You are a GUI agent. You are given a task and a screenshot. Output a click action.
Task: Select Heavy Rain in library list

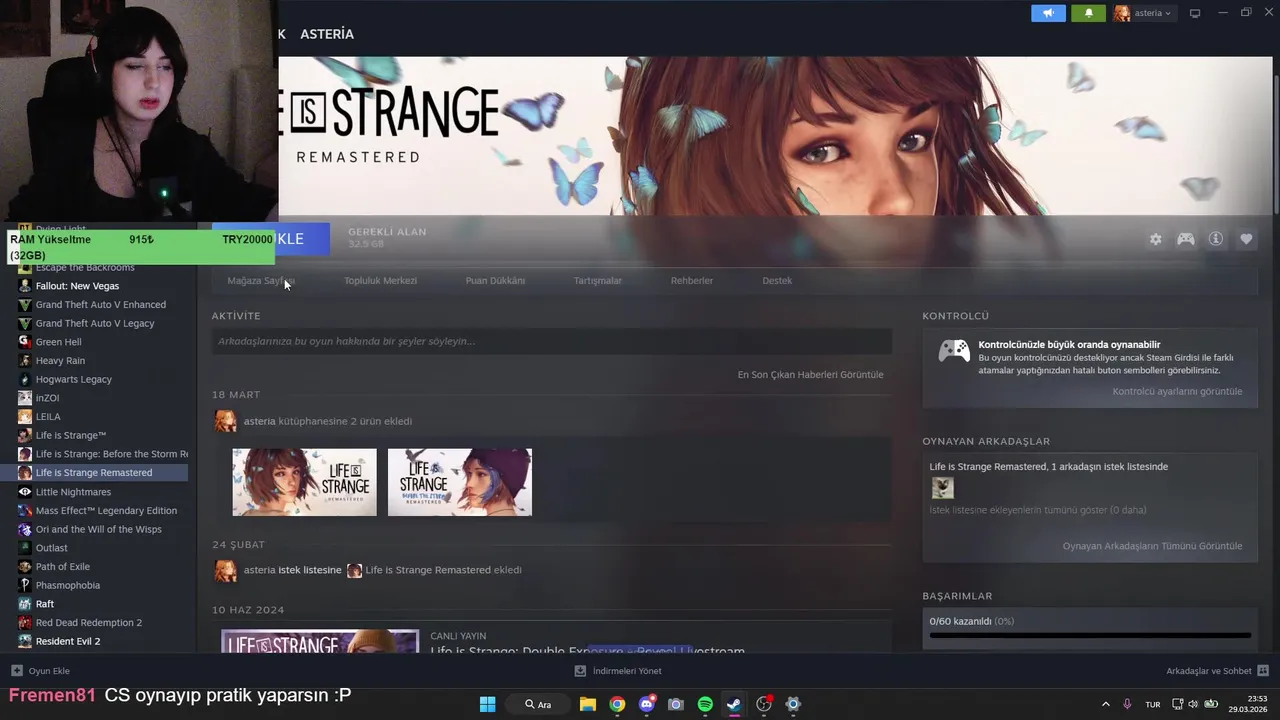coord(60,361)
